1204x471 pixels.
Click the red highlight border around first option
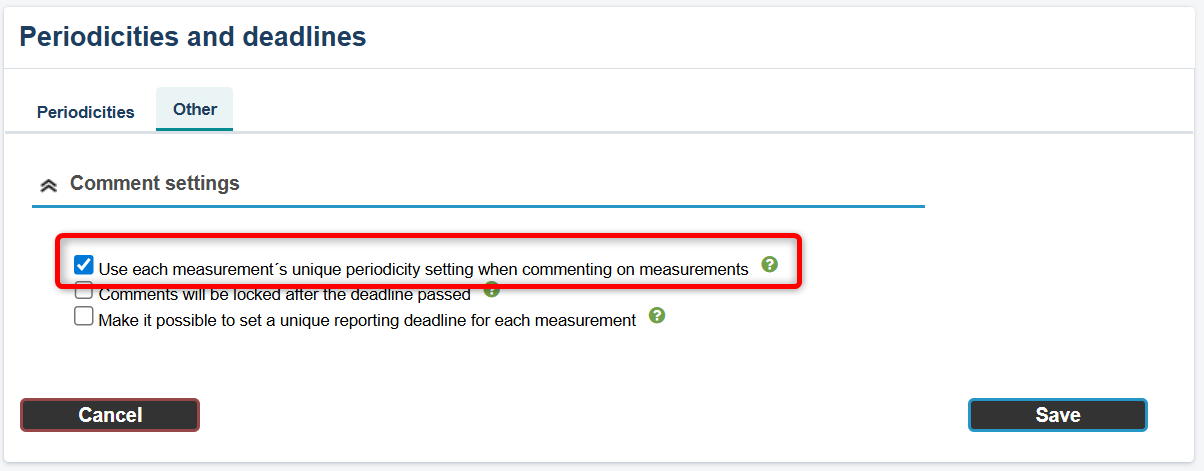pyautogui.click(x=430, y=237)
